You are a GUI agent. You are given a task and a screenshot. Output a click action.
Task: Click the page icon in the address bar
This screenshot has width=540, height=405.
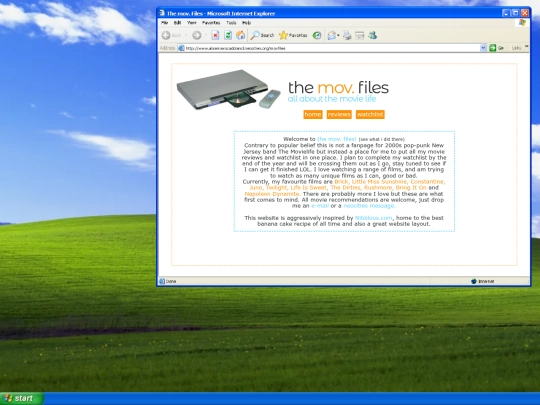tap(181, 48)
